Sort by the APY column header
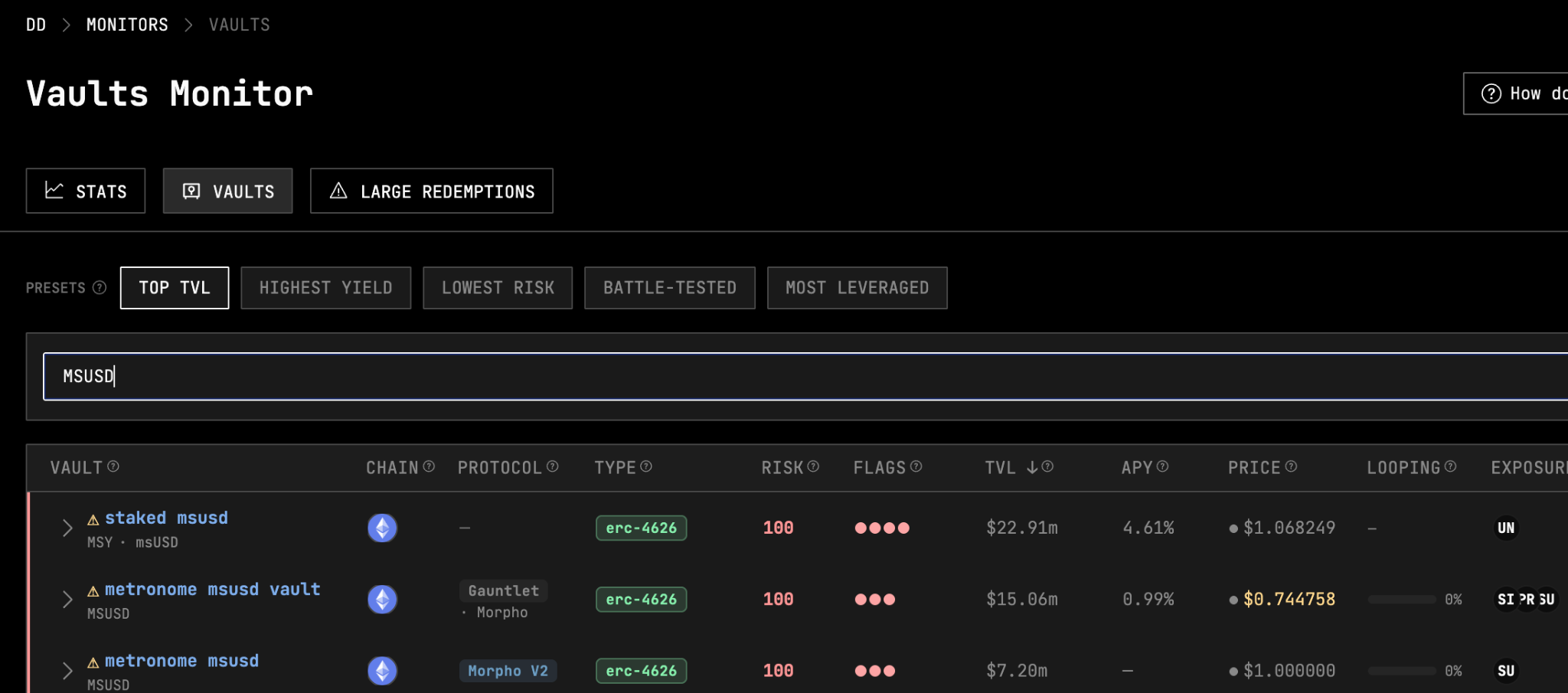The height and width of the screenshot is (693, 1568). [x=1137, y=468]
